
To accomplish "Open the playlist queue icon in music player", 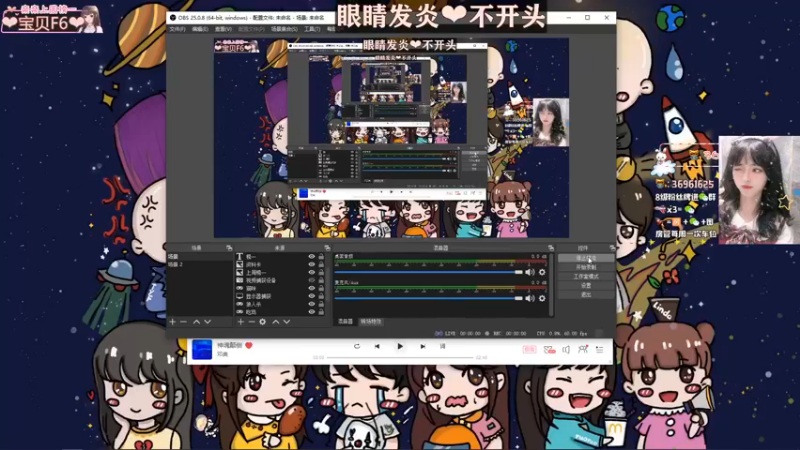I will click(599, 349).
